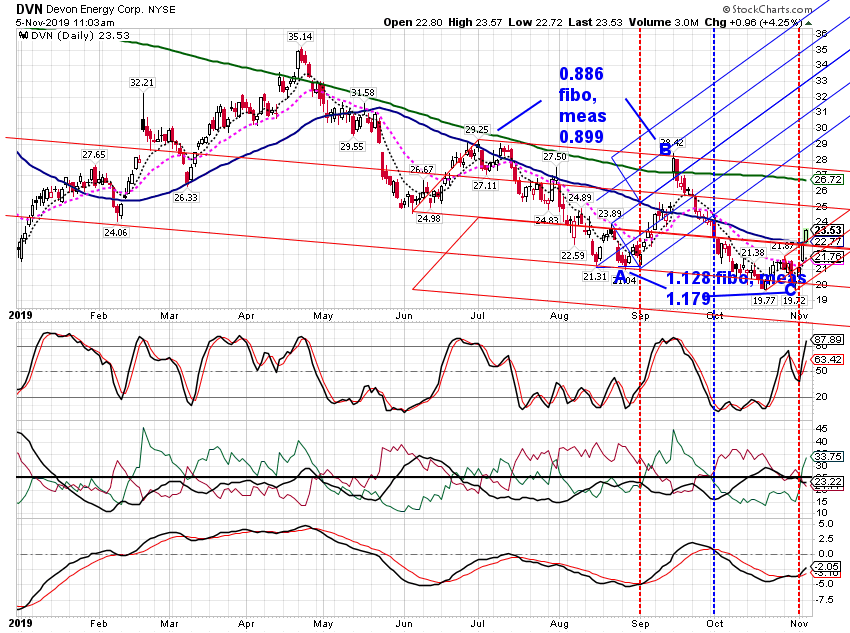Click the 26.33 low label
850x633 pixels.
[x=186, y=197]
